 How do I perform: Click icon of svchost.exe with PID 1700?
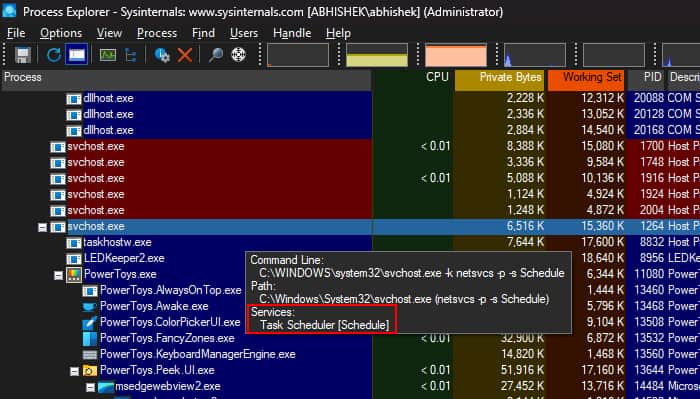(x=58, y=147)
